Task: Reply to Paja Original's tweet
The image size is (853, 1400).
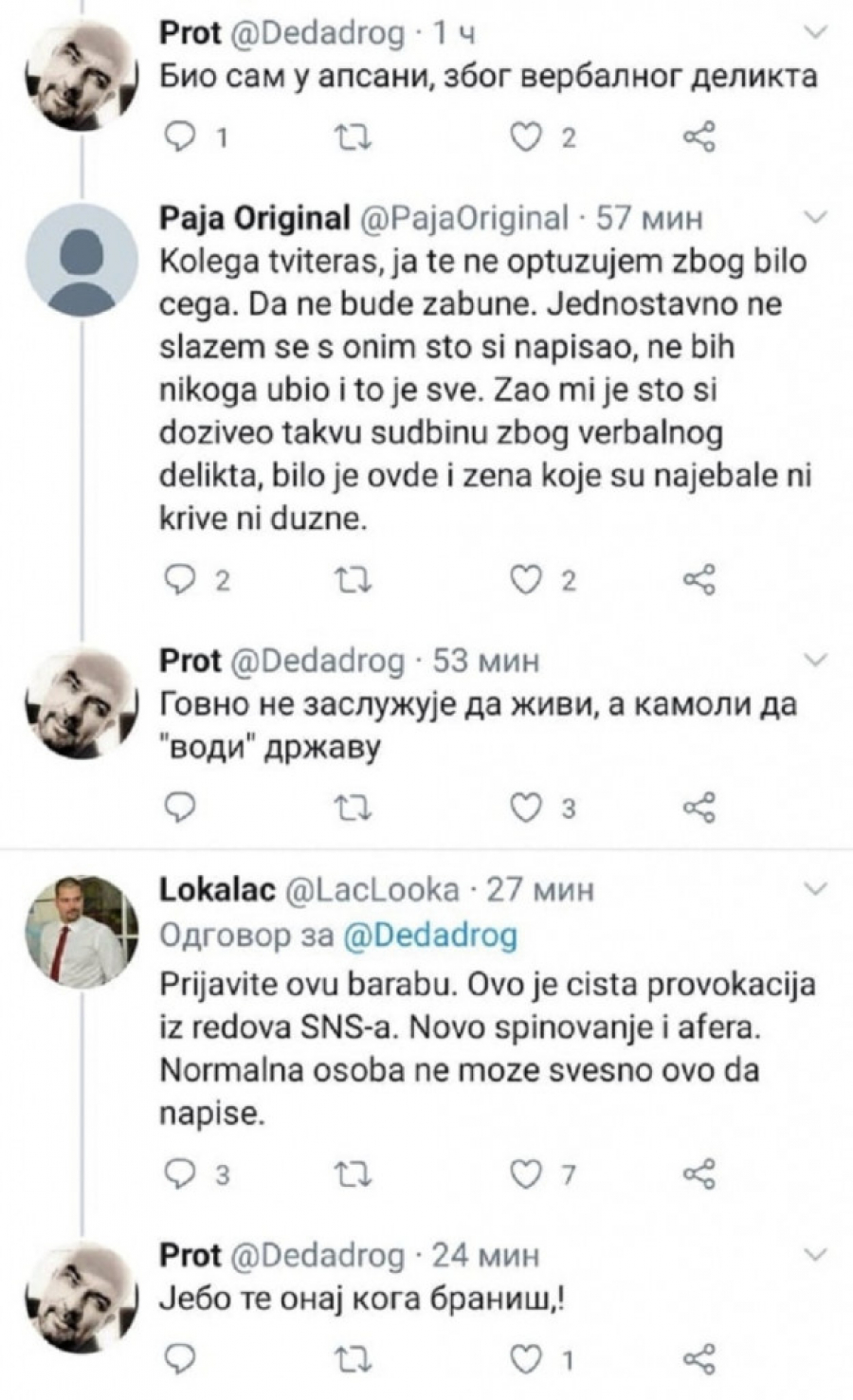Action: tap(179, 579)
